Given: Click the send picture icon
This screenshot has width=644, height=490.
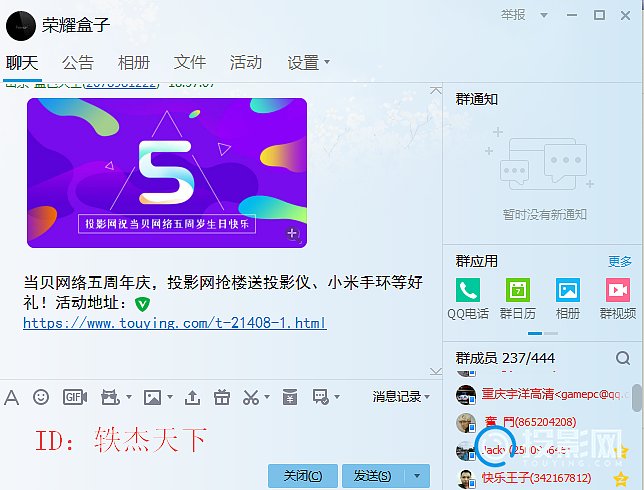Looking at the screenshot, I should click(152, 397).
